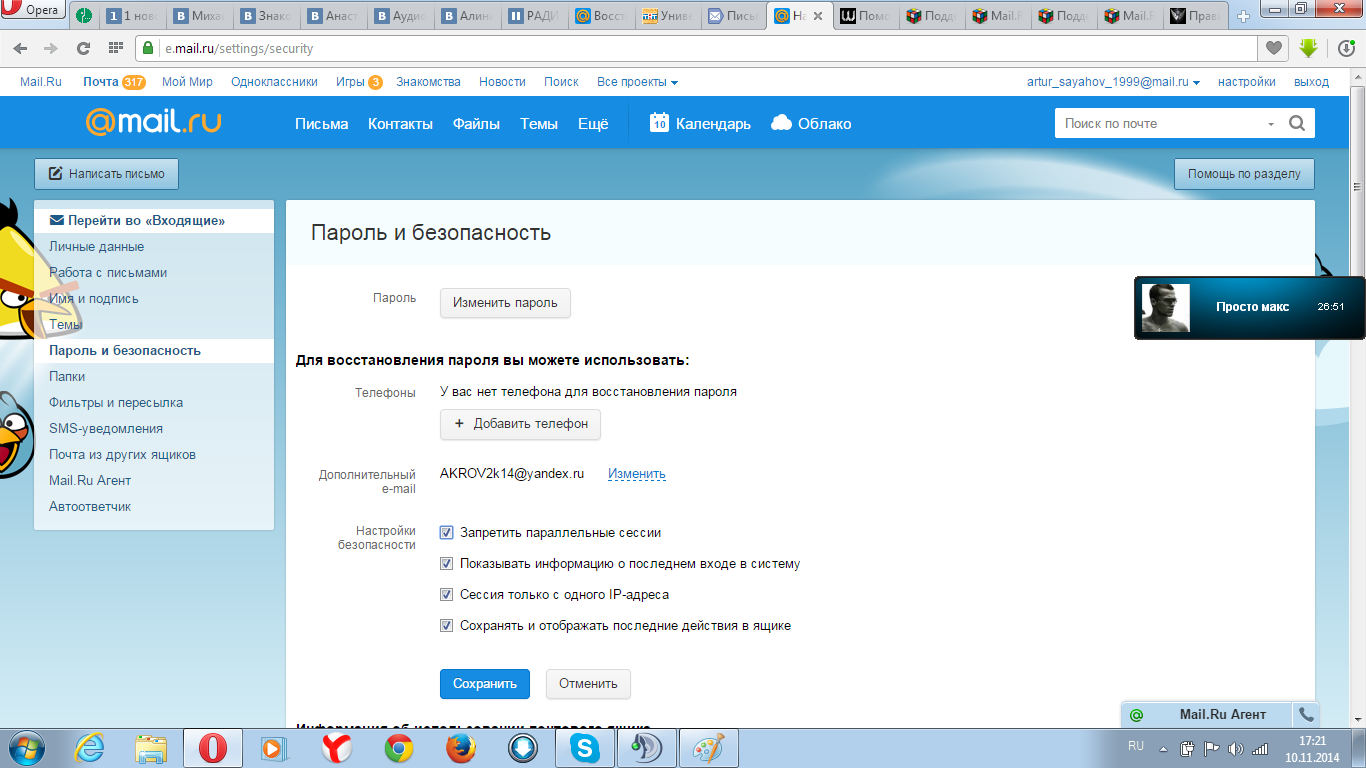Screen dimensions: 1366x768
Task: Go back using the browser back arrow
Action: pos(21,48)
